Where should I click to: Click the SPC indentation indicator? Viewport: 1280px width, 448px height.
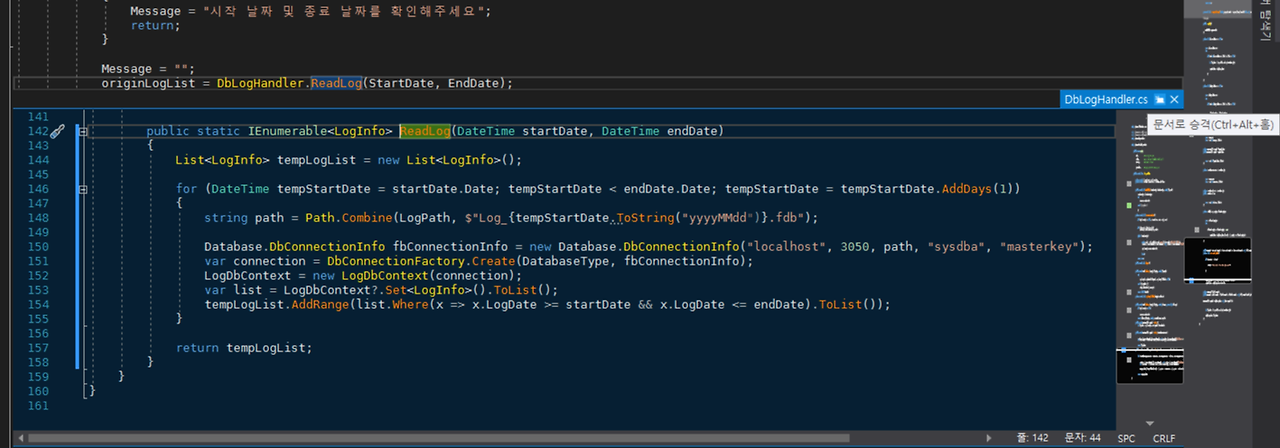point(1126,438)
